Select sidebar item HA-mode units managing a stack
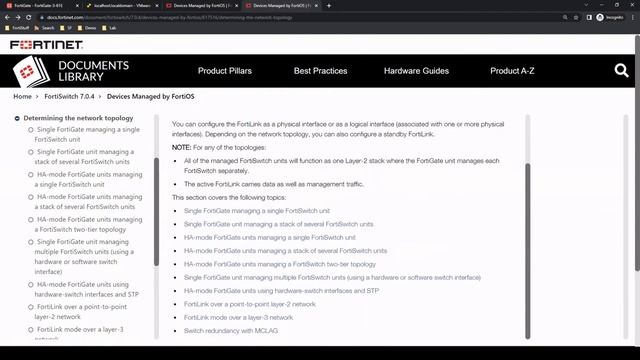 tap(88, 202)
